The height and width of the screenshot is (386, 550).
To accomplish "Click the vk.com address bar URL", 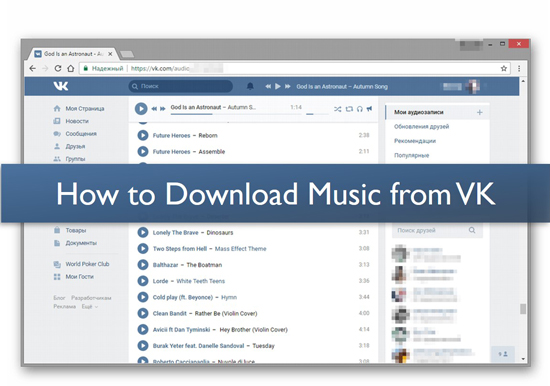I will (160, 68).
